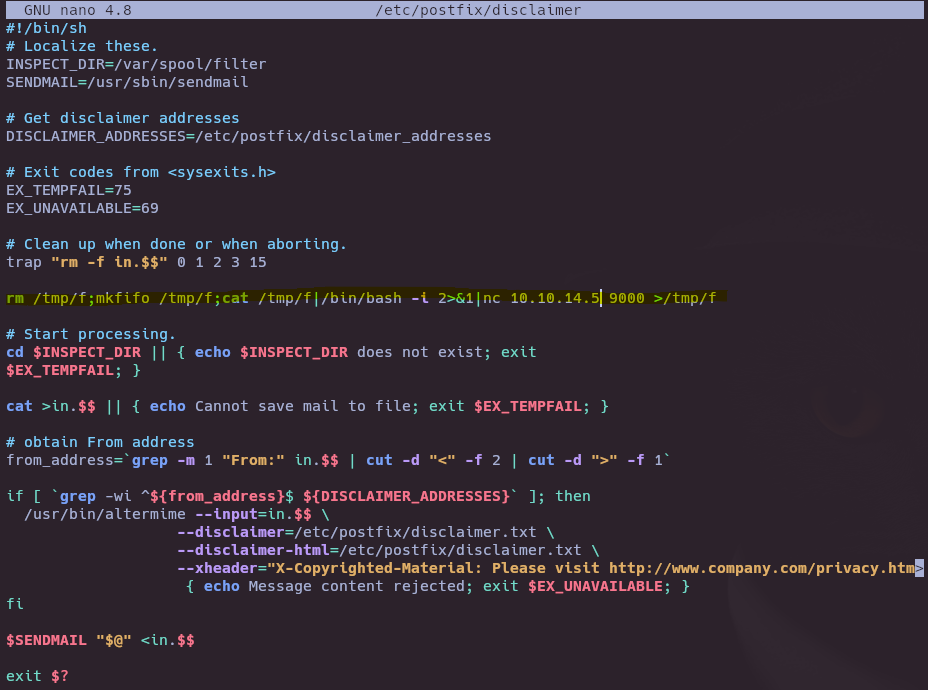Click the line-overflow marker after 'privacy.htm'
Image resolution: width=928 pixels, height=690 pixels.
919,568
